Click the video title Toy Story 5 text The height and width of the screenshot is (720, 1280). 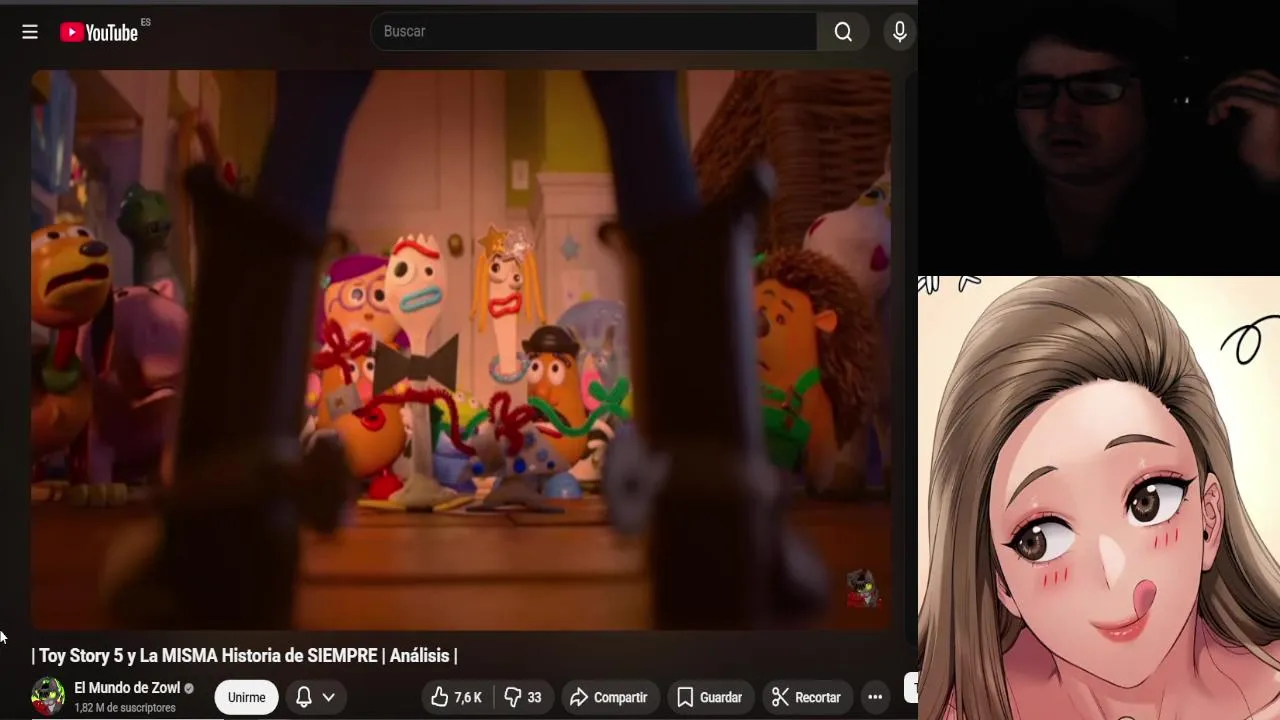[x=245, y=656]
